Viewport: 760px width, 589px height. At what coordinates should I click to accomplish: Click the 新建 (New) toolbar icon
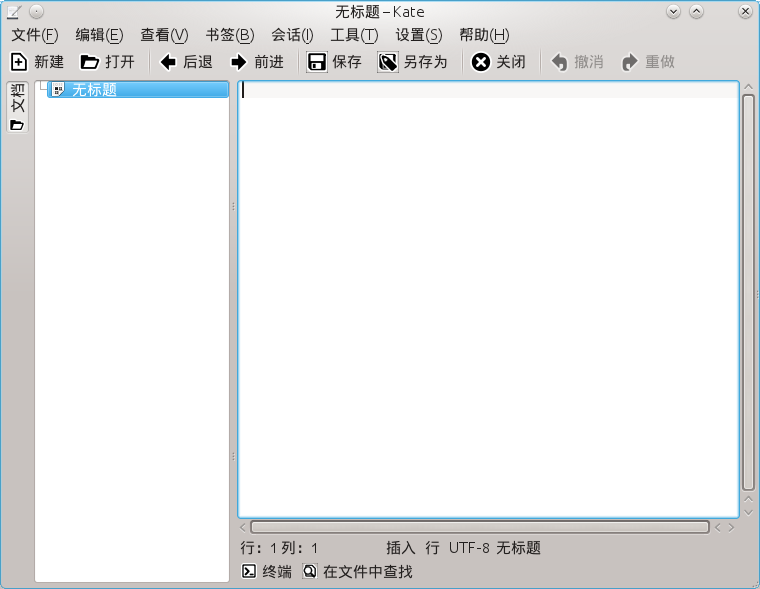[19, 62]
